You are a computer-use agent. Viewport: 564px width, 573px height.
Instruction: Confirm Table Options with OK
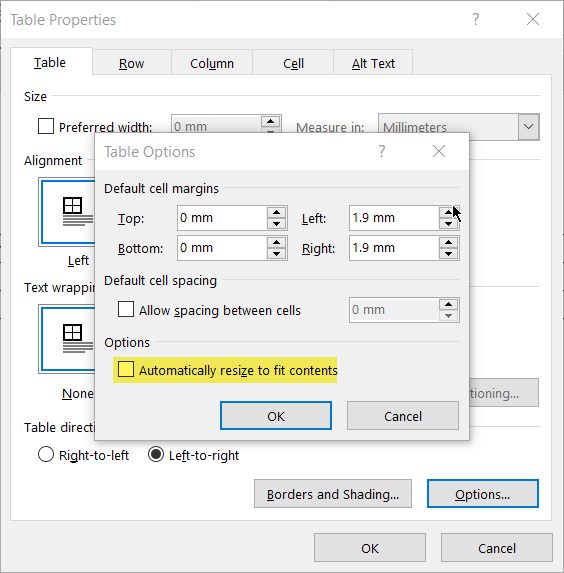276,416
